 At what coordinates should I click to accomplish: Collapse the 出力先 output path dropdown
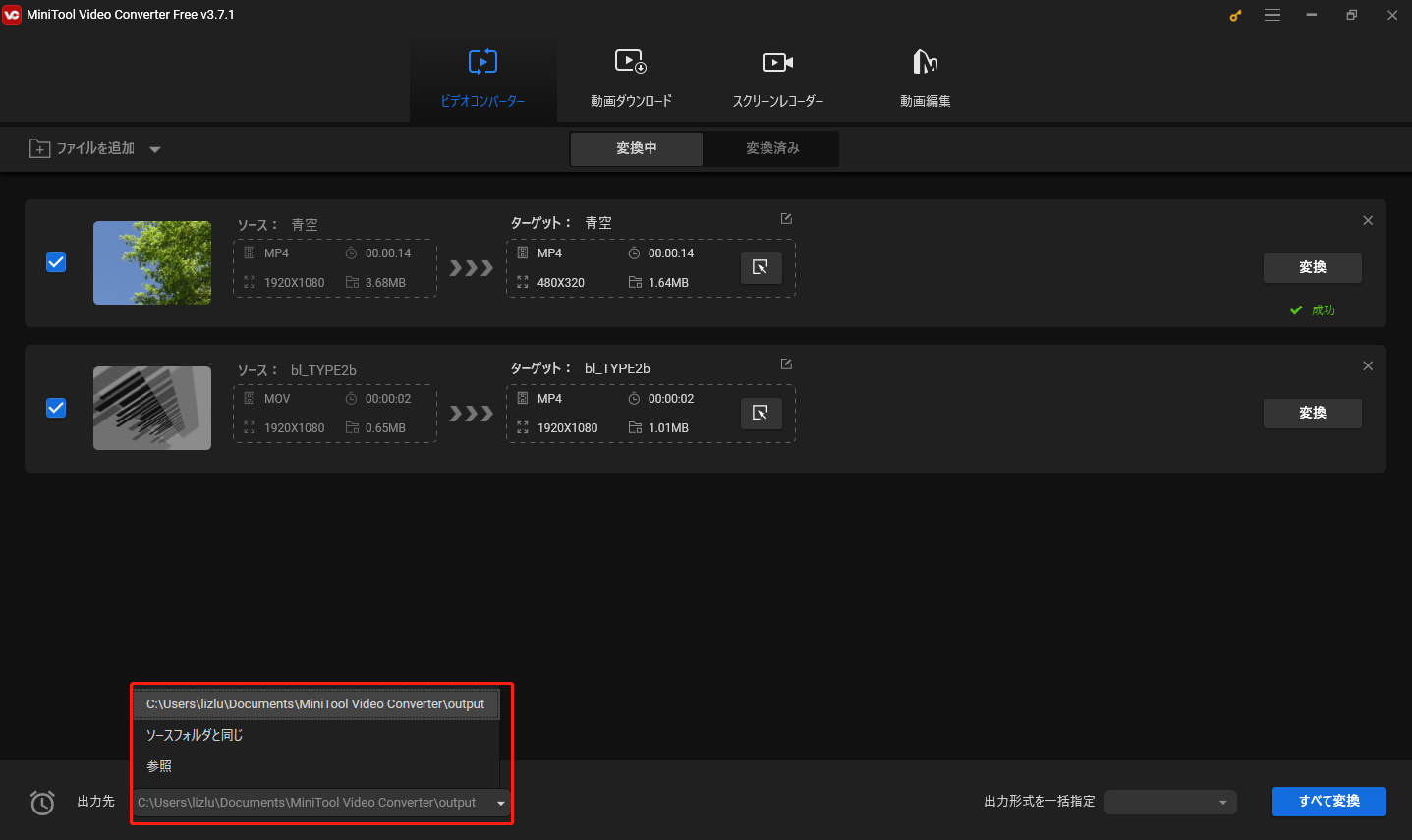point(501,803)
